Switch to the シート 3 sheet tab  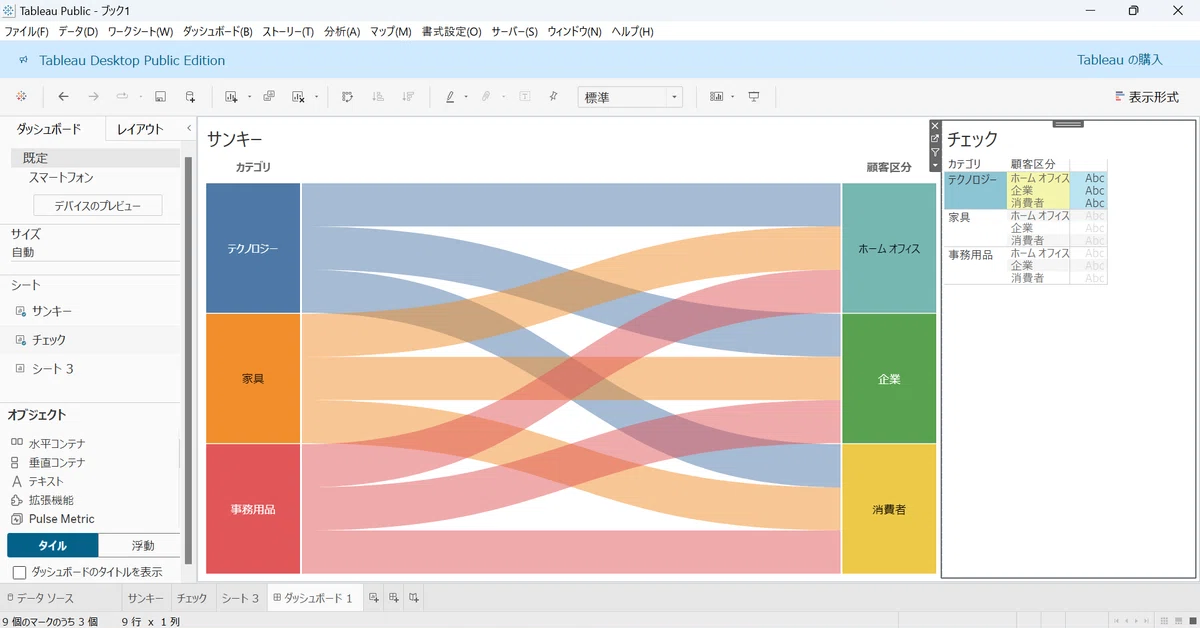[x=240, y=598]
